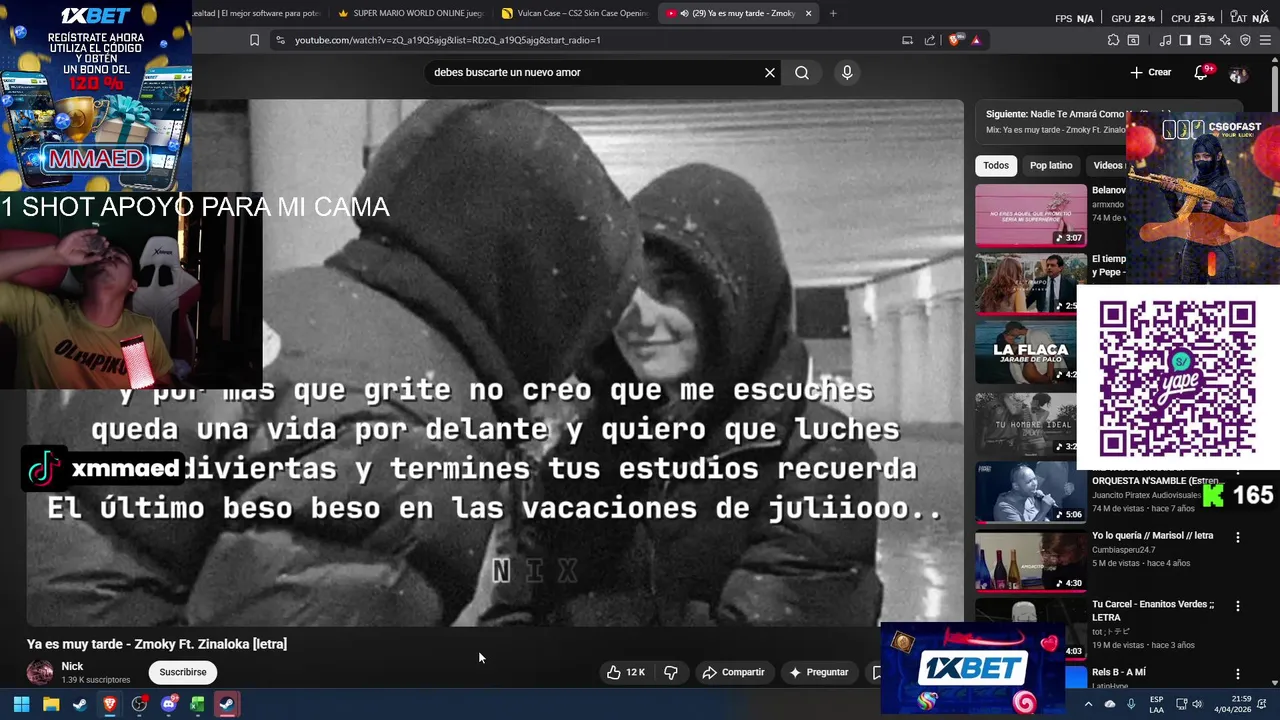Clear the YouTube search box with the X
This screenshot has height=720, width=1280.
[x=770, y=73]
